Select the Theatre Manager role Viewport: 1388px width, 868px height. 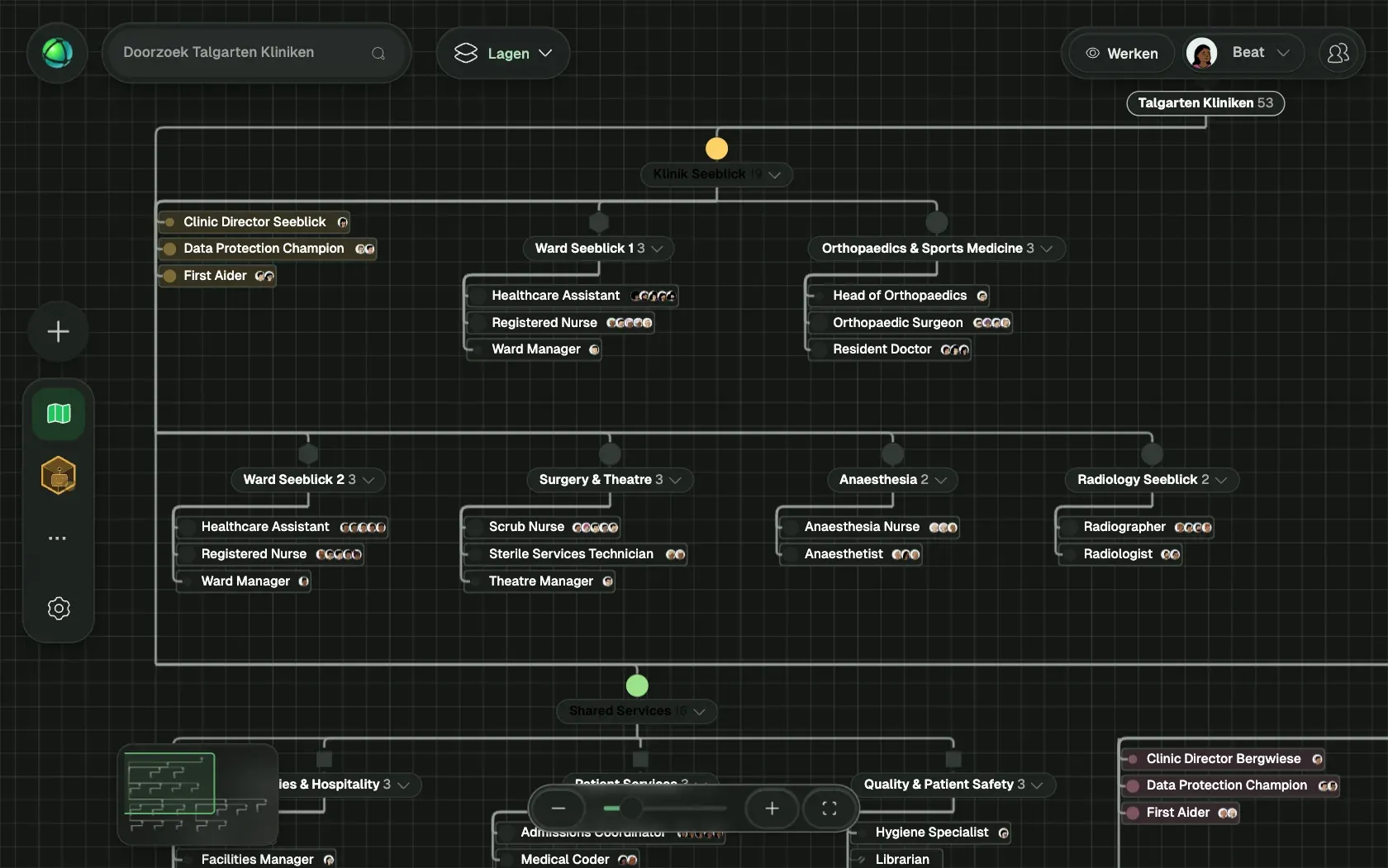click(541, 581)
